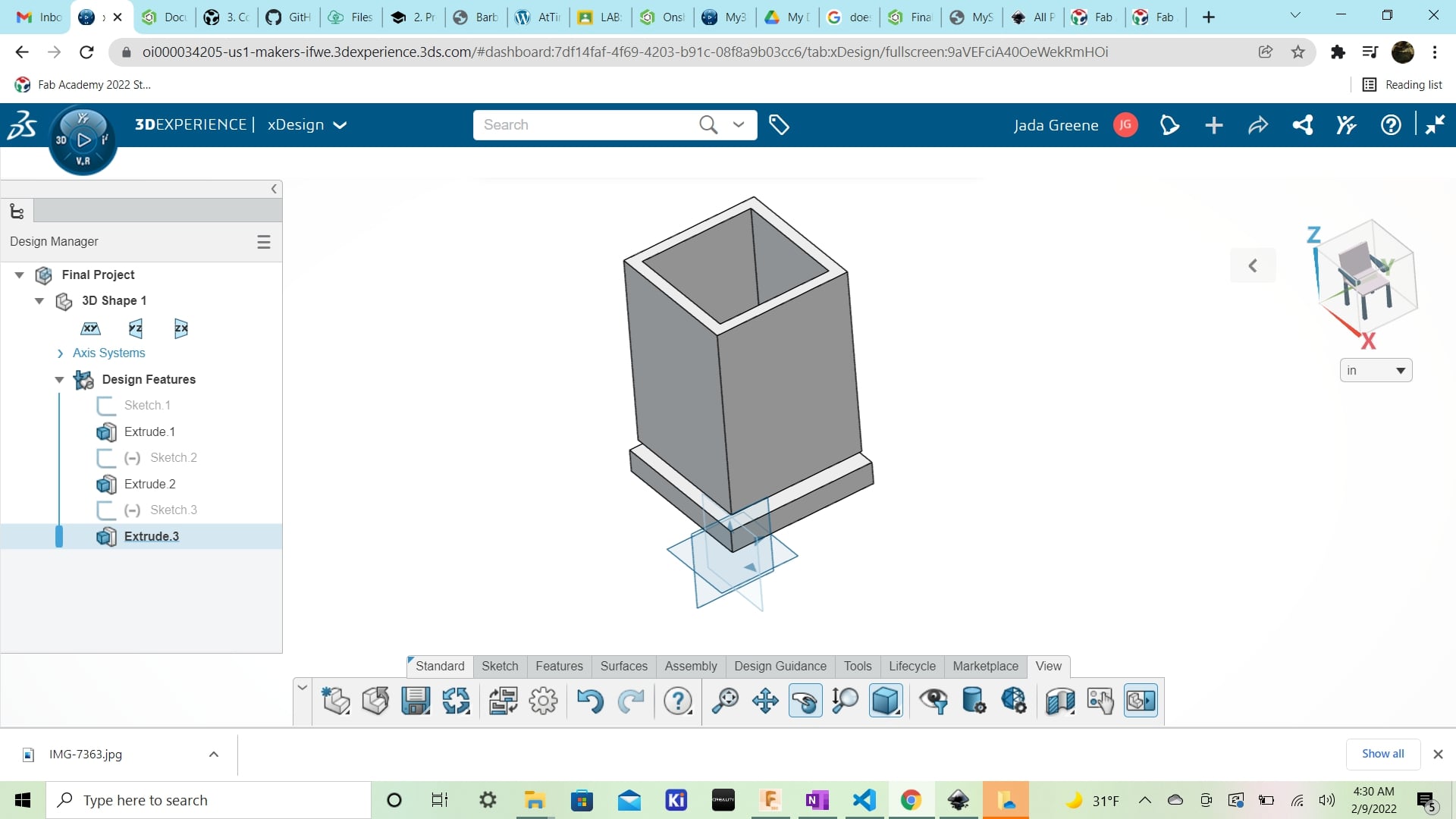Collapse the Design Features tree node
Viewport: 1456px width, 819px height.
[59, 379]
